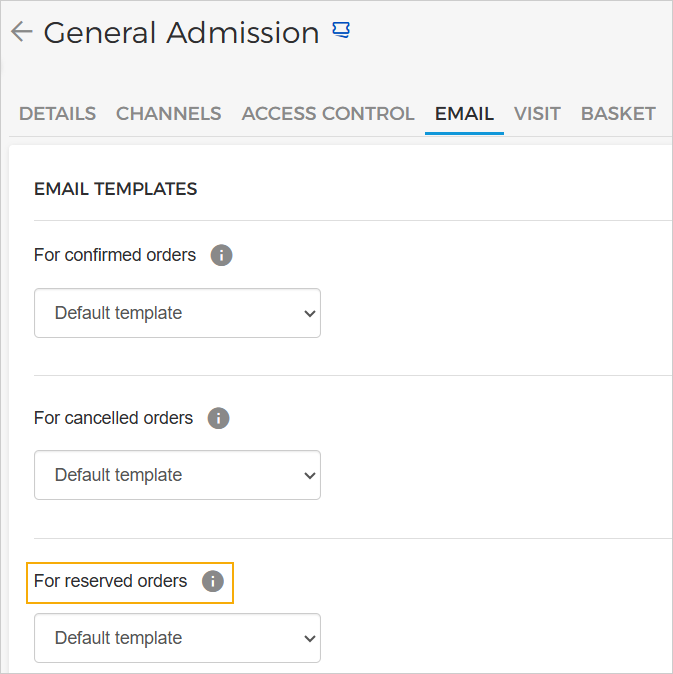Click the highlighted 'For reserved orders' label
This screenshot has height=674, width=673.
tap(110, 581)
